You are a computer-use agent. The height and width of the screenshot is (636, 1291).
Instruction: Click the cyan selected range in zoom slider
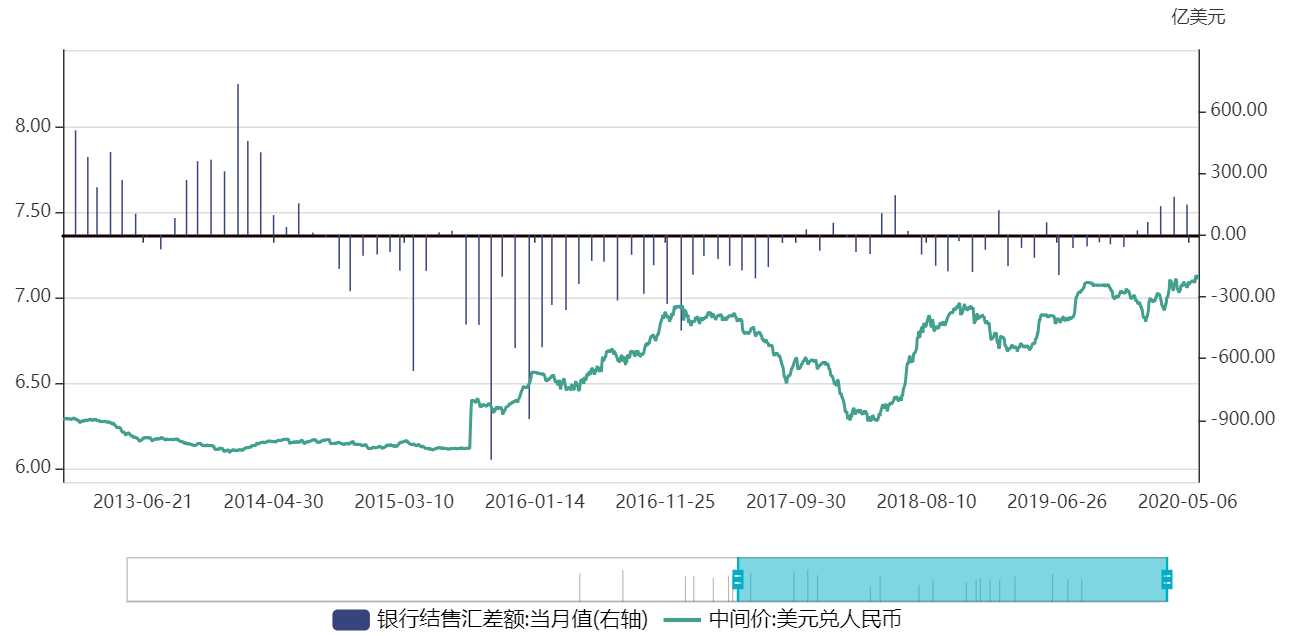(950, 579)
